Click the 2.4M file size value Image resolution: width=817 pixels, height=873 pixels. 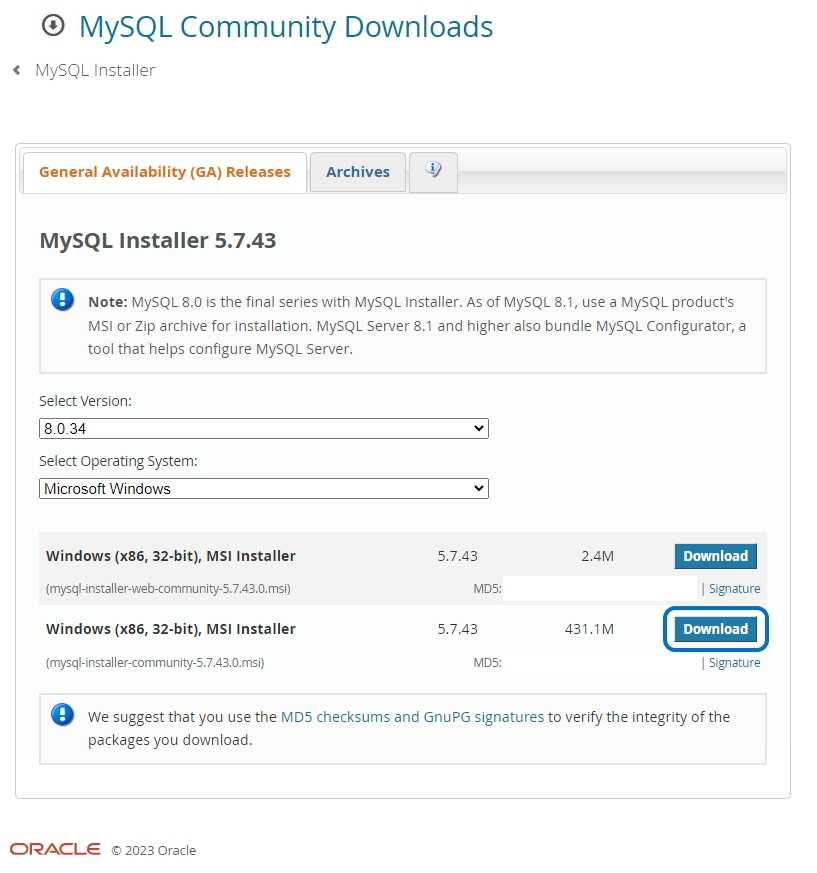pyautogui.click(x=597, y=556)
